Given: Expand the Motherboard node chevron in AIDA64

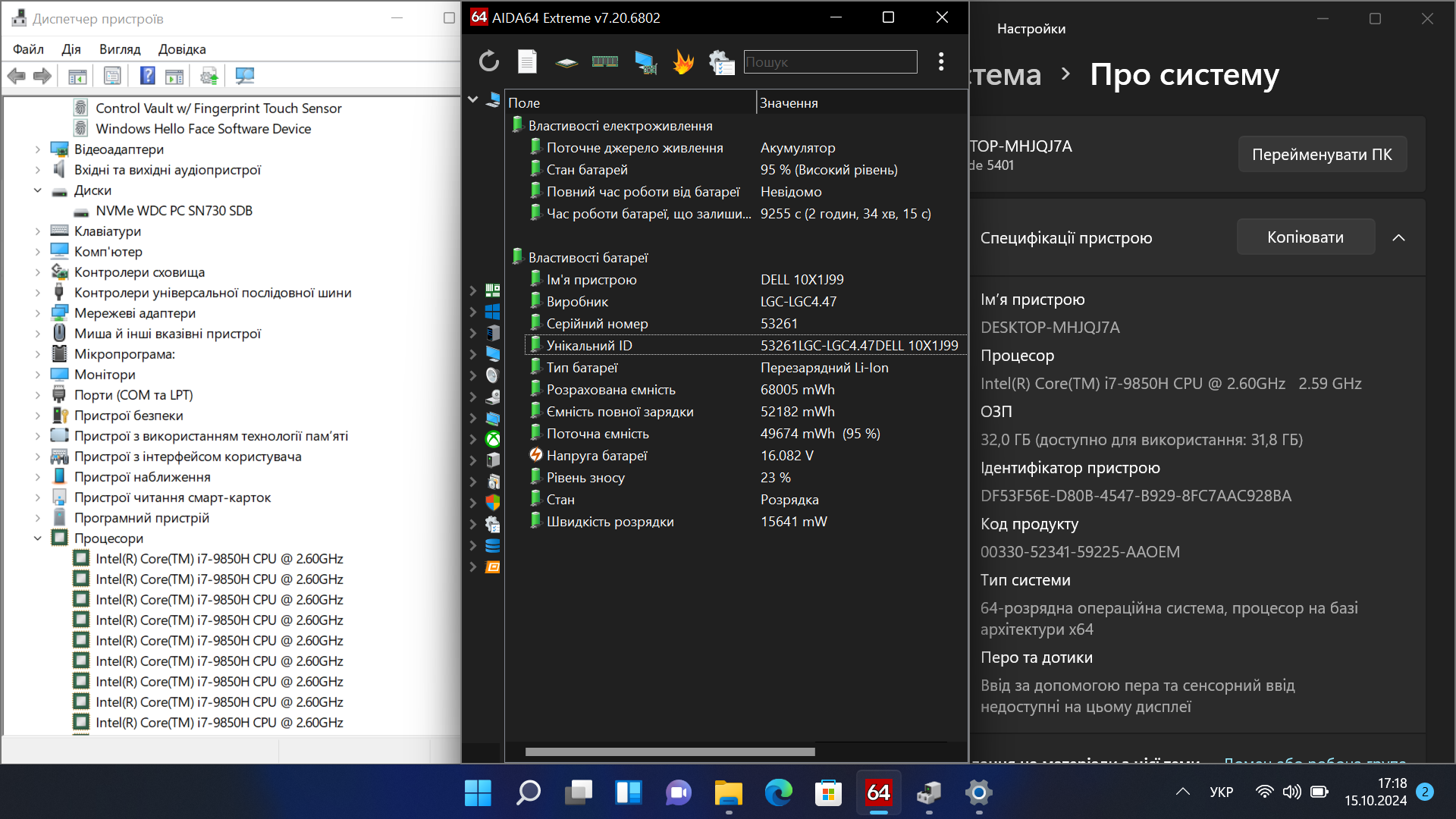Looking at the screenshot, I should coord(472,290).
